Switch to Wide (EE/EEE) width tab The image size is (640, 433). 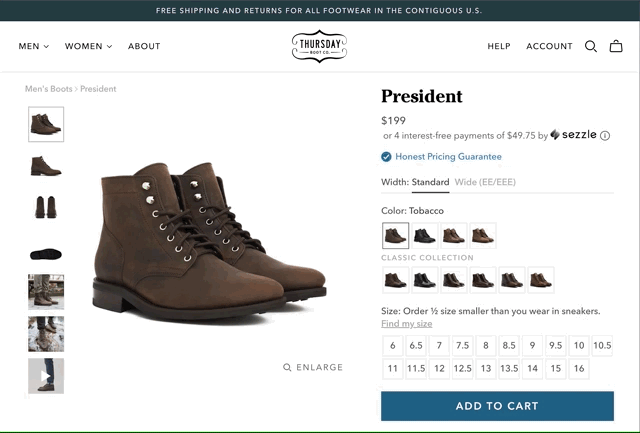coord(485,182)
